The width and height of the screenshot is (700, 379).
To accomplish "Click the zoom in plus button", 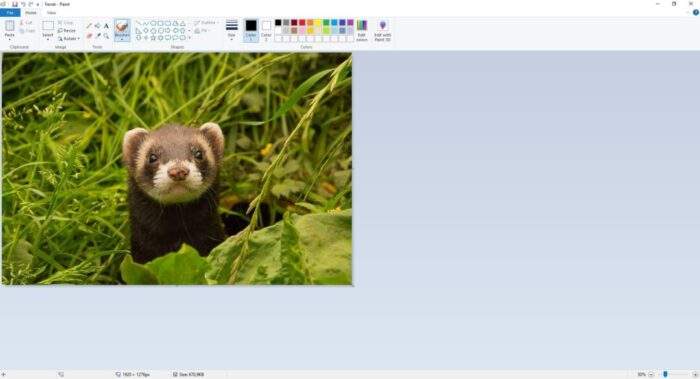I will click(x=695, y=374).
